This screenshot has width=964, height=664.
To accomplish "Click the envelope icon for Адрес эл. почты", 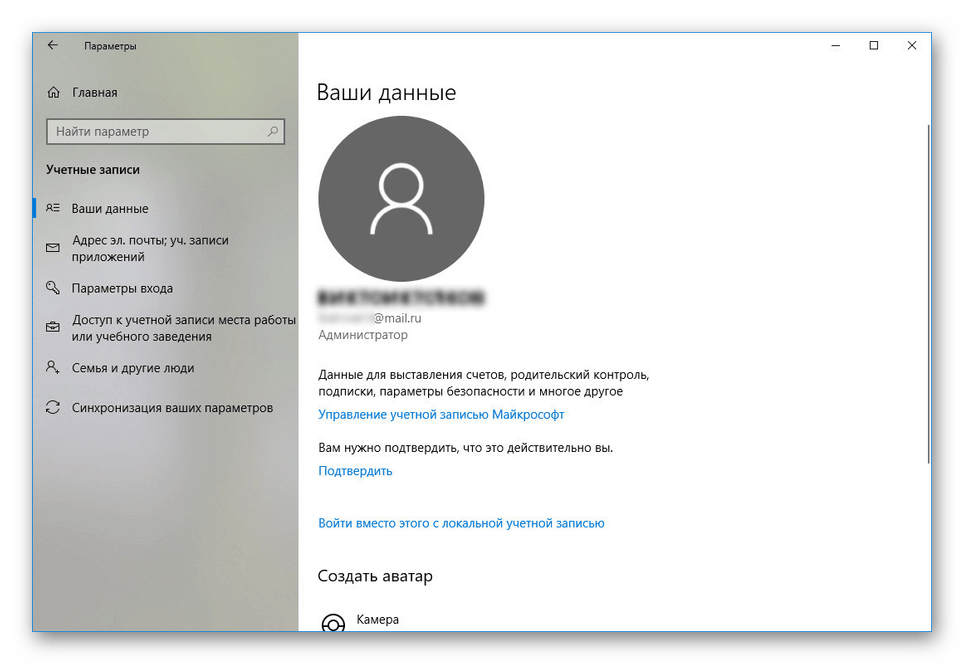I will pos(53,248).
